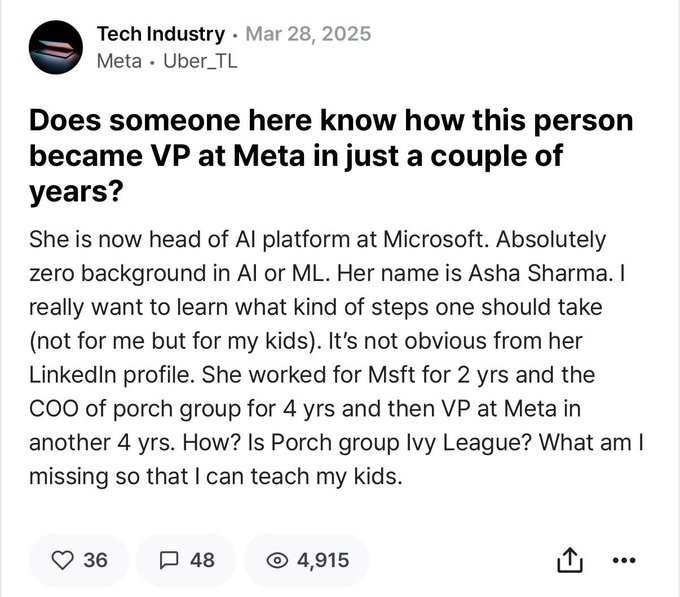Go to the Tech Industry channel
Image resolution: width=680 pixels, height=597 pixels.
pos(160,33)
